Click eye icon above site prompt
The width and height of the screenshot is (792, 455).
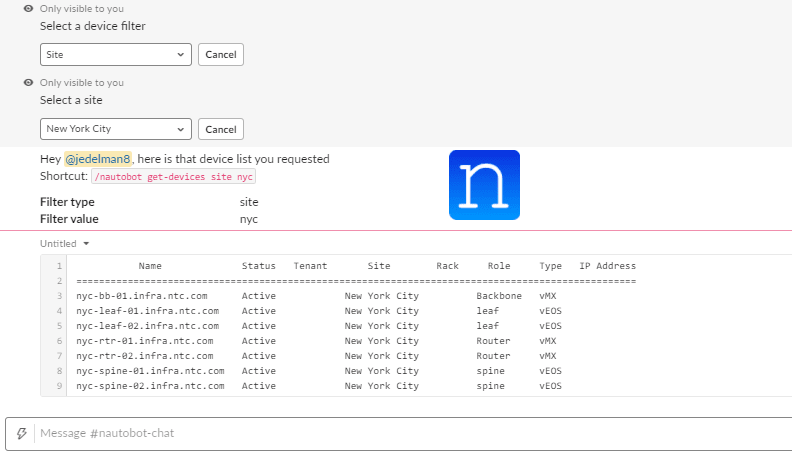pyautogui.click(x=29, y=82)
